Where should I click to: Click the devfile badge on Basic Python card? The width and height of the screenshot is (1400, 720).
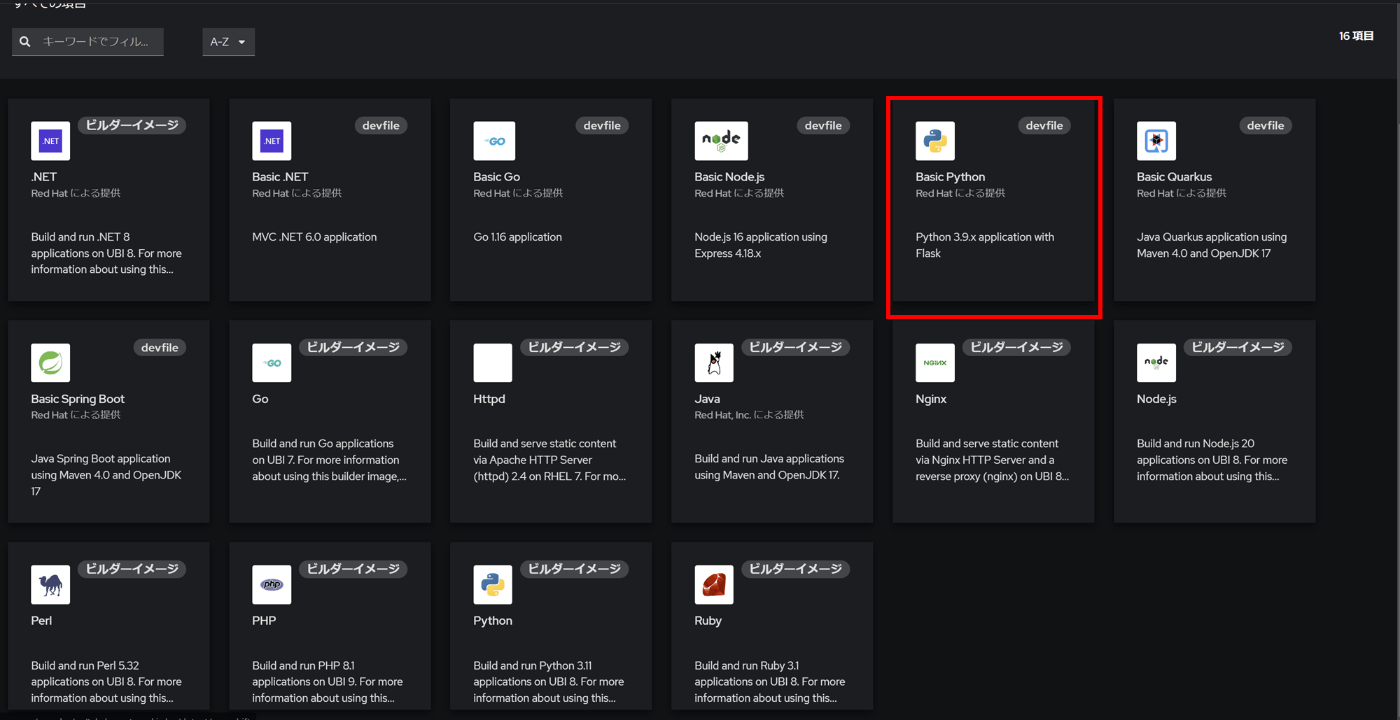[x=1044, y=126]
